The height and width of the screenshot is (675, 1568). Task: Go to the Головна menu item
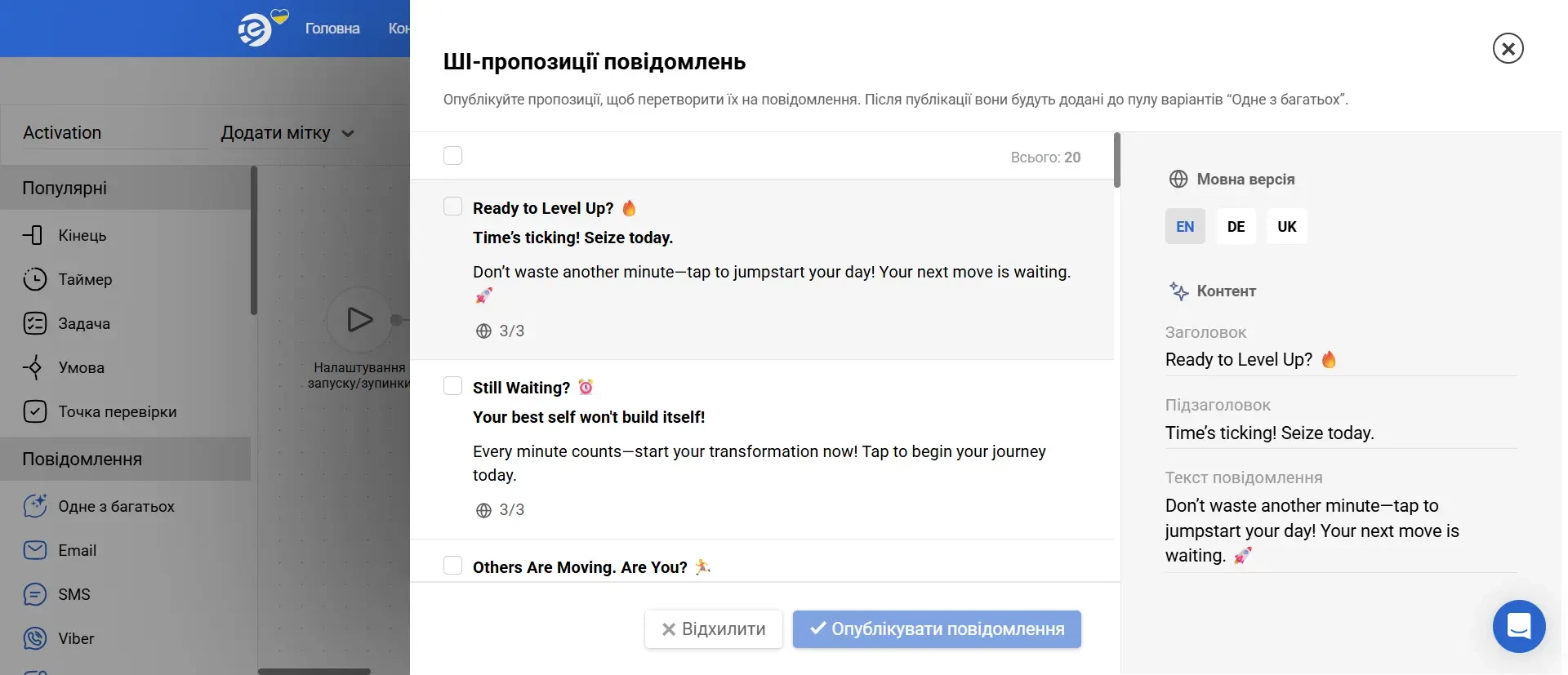click(x=331, y=28)
